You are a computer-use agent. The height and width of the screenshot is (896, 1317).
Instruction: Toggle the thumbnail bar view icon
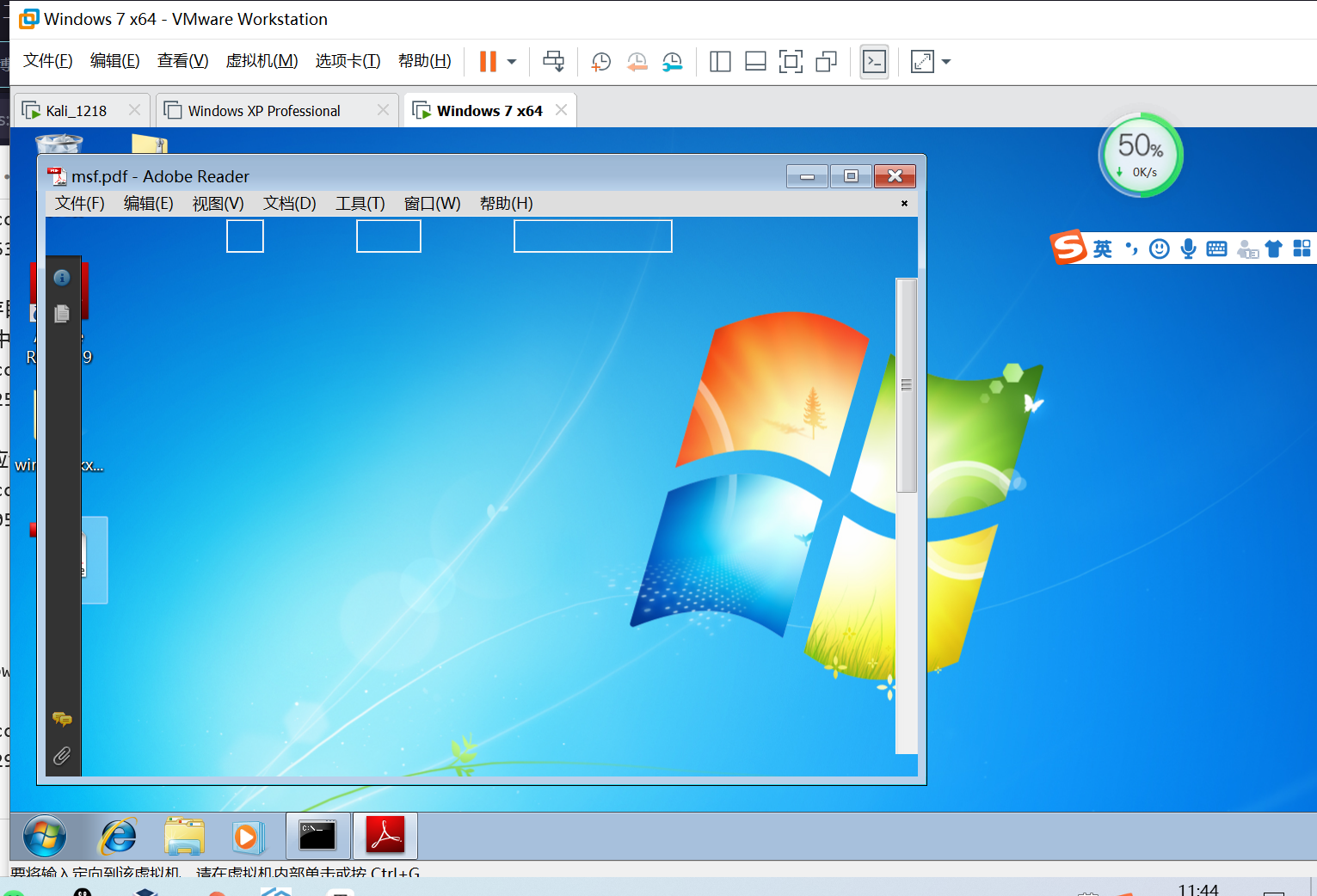pyautogui.click(x=755, y=61)
